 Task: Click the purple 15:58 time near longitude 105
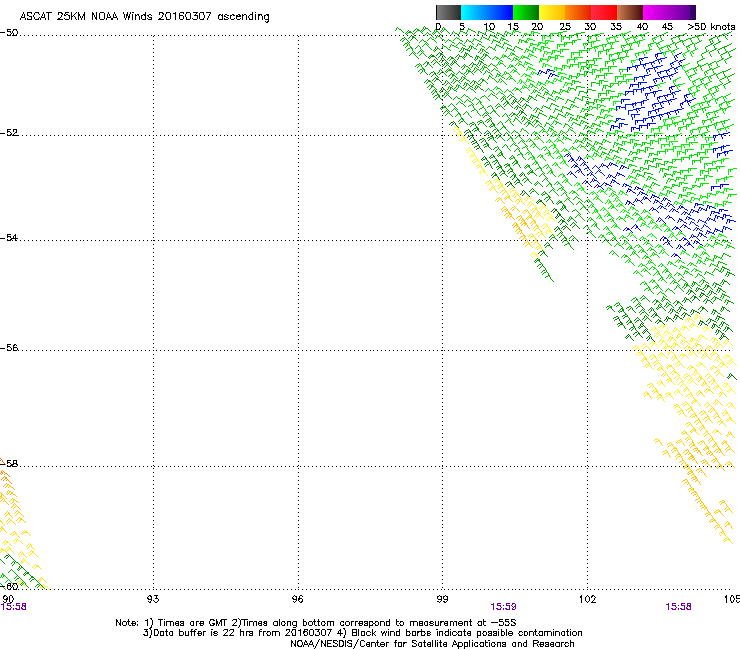click(678, 607)
